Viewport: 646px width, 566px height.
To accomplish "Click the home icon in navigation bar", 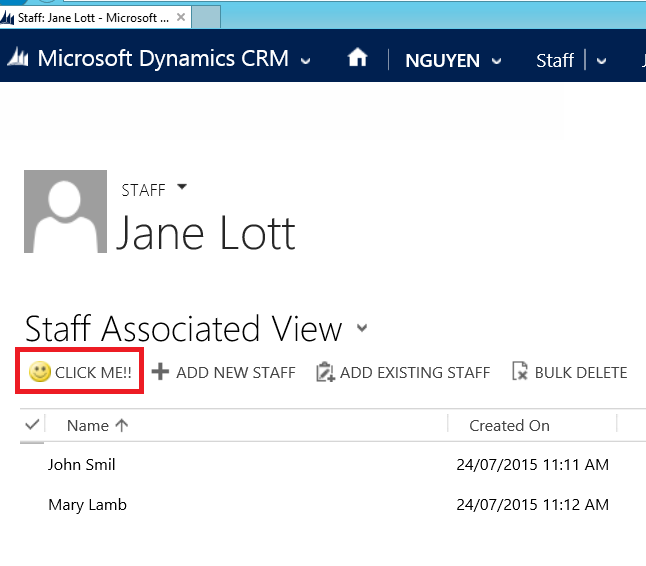I will pos(357,59).
